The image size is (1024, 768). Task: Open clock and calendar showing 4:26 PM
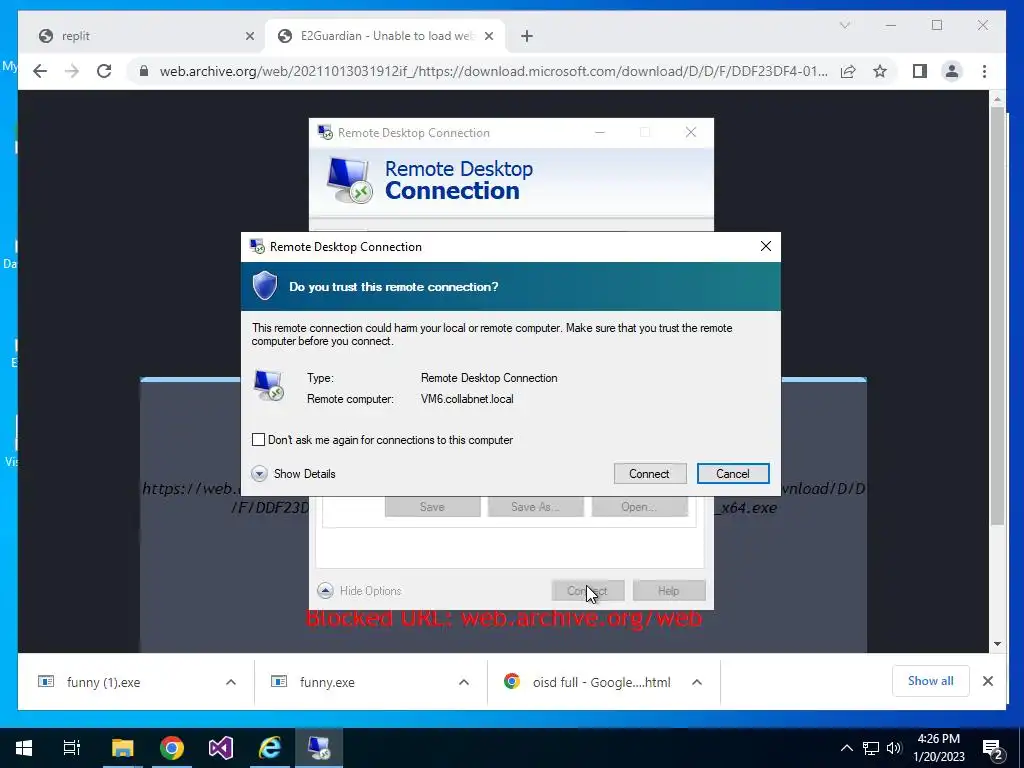(939, 748)
